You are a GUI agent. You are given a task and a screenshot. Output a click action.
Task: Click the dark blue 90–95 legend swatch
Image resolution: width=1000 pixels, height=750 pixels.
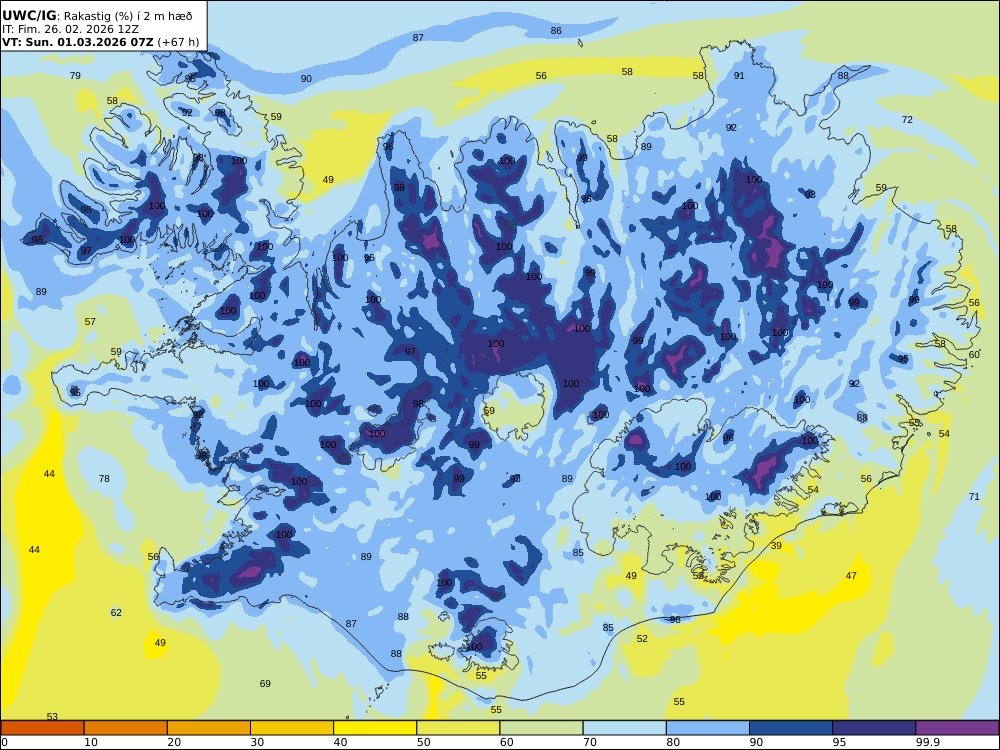pyautogui.click(x=791, y=728)
